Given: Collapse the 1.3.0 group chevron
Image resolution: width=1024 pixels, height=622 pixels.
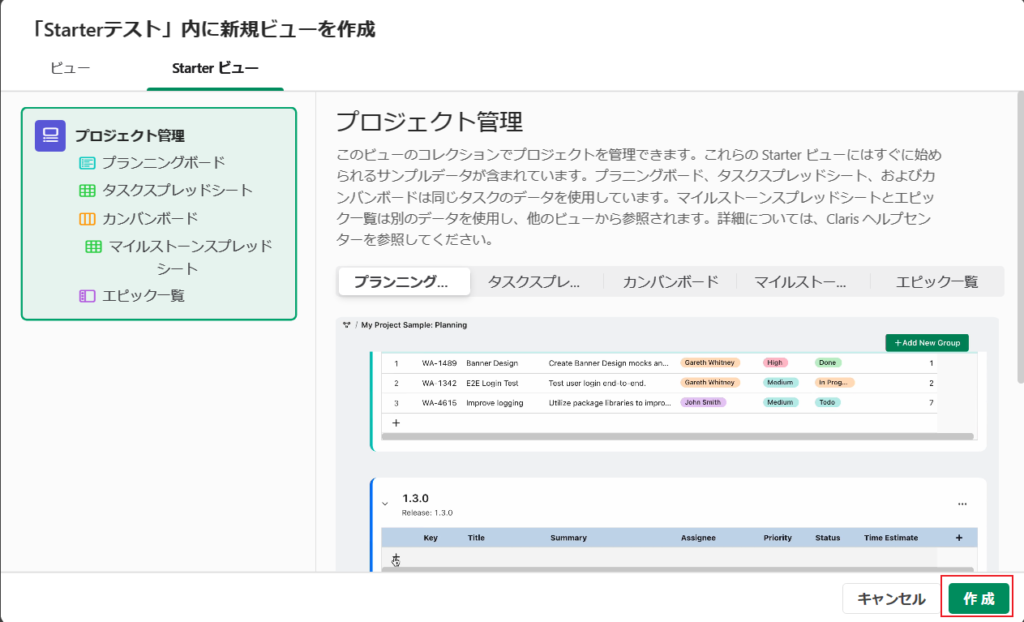Looking at the screenshot, I should tap(385, 503).
